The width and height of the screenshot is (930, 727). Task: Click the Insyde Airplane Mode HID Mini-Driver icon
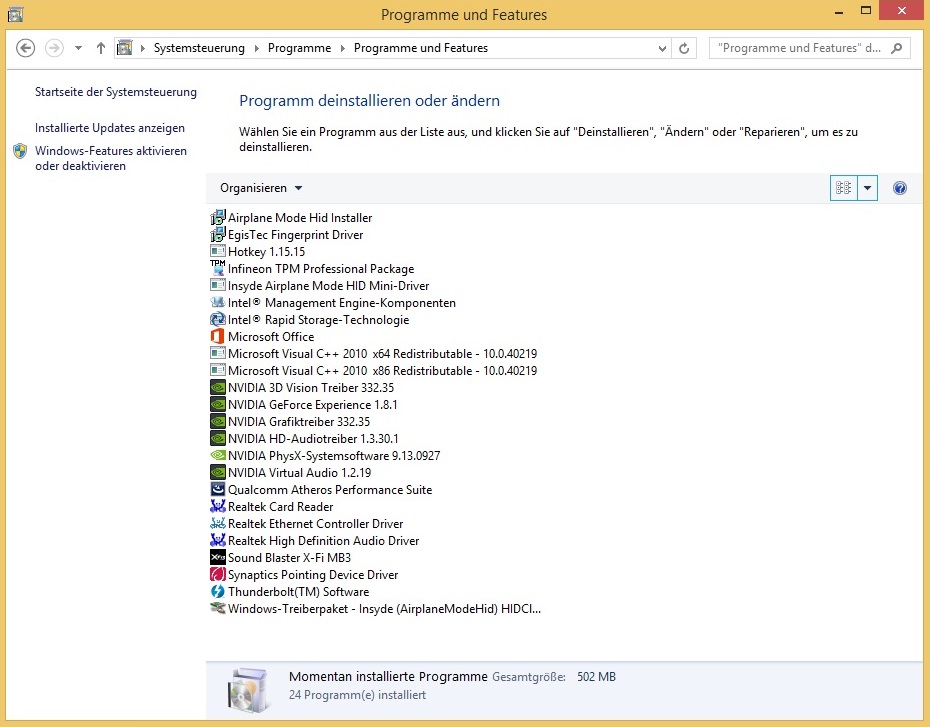218,286
